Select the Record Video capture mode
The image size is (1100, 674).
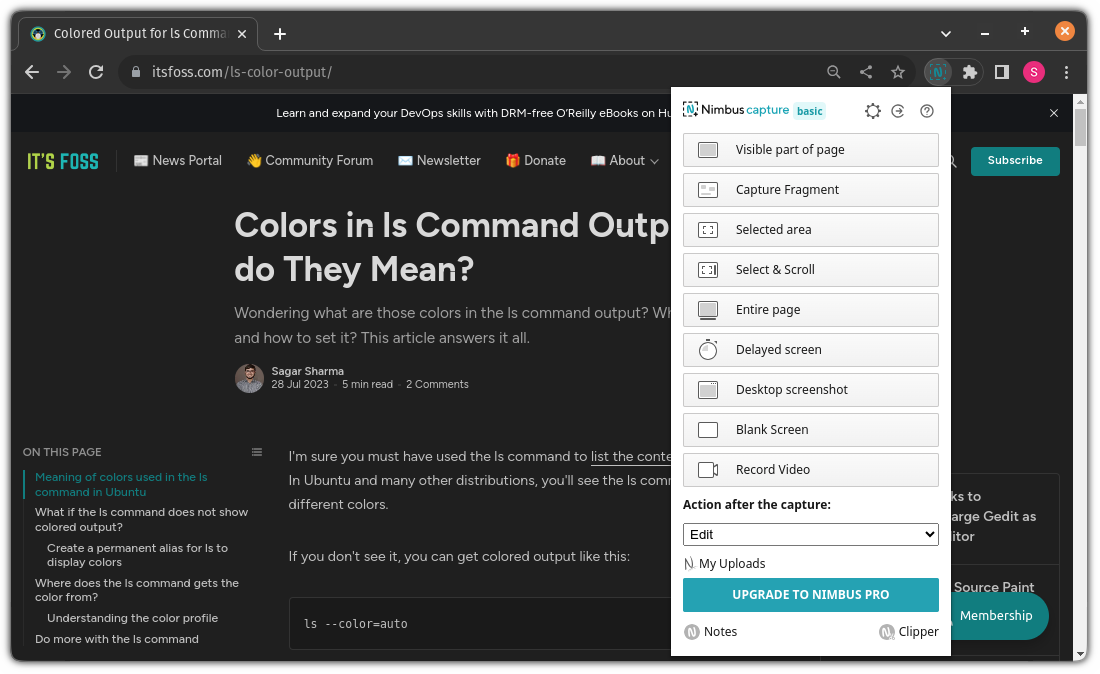pyautogui.click(x=810, y=469)
